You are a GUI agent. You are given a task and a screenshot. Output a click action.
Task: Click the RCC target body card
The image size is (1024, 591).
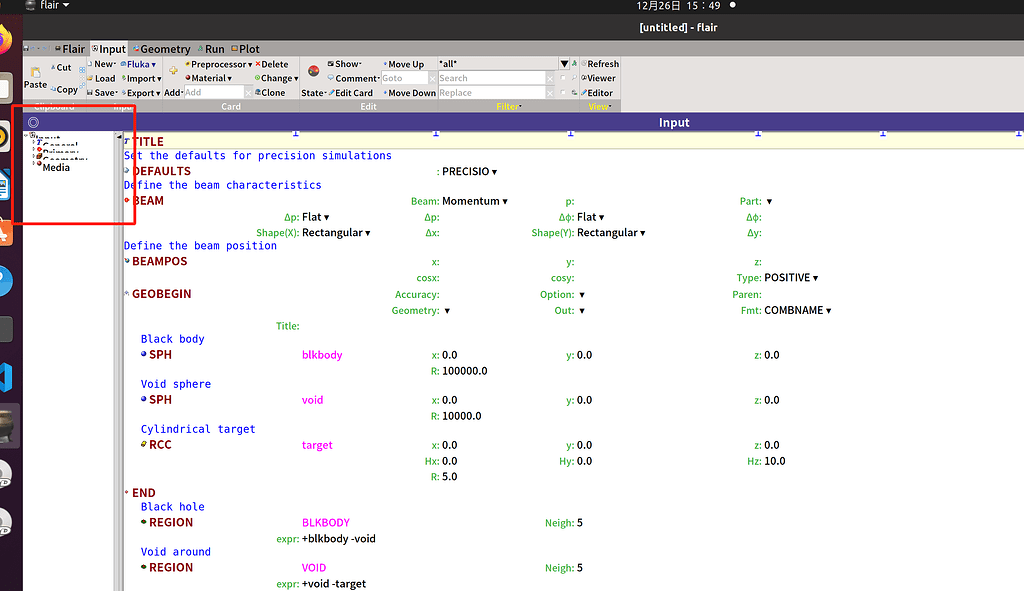pyautogui.click(x=160, y=445)
